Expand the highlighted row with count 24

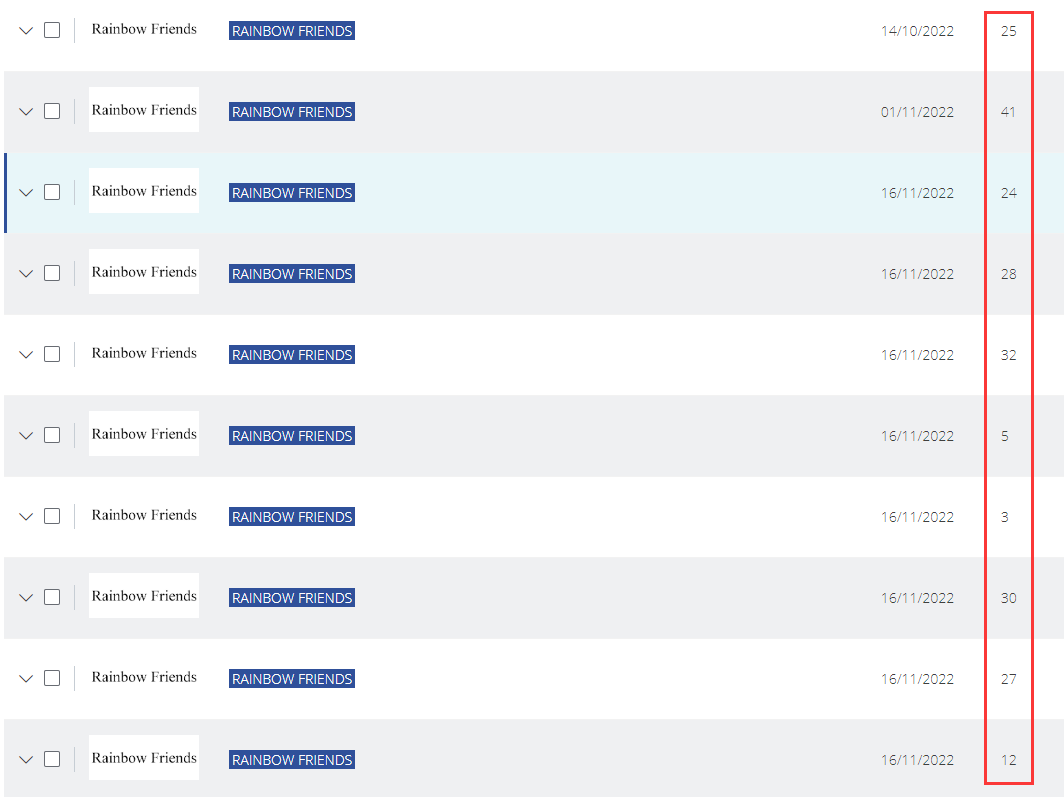26,193
